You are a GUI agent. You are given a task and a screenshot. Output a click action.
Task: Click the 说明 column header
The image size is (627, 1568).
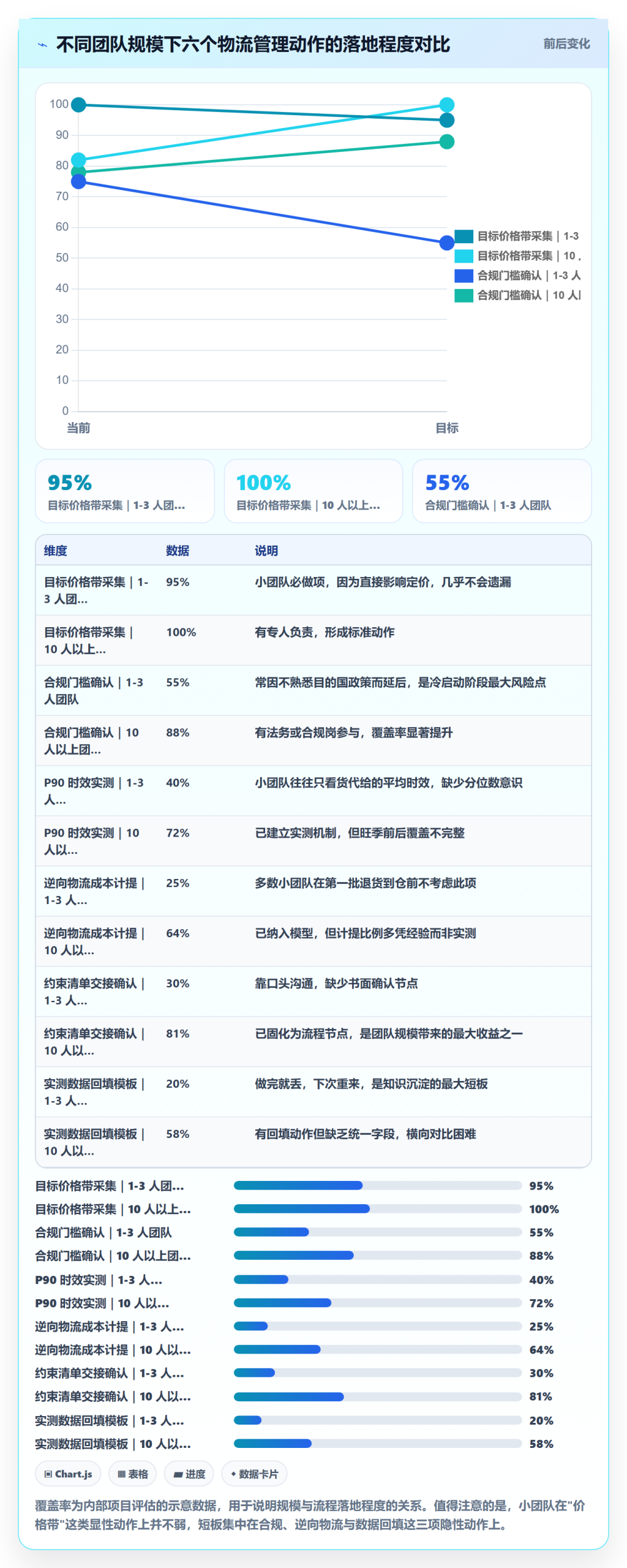pos(266,551)
